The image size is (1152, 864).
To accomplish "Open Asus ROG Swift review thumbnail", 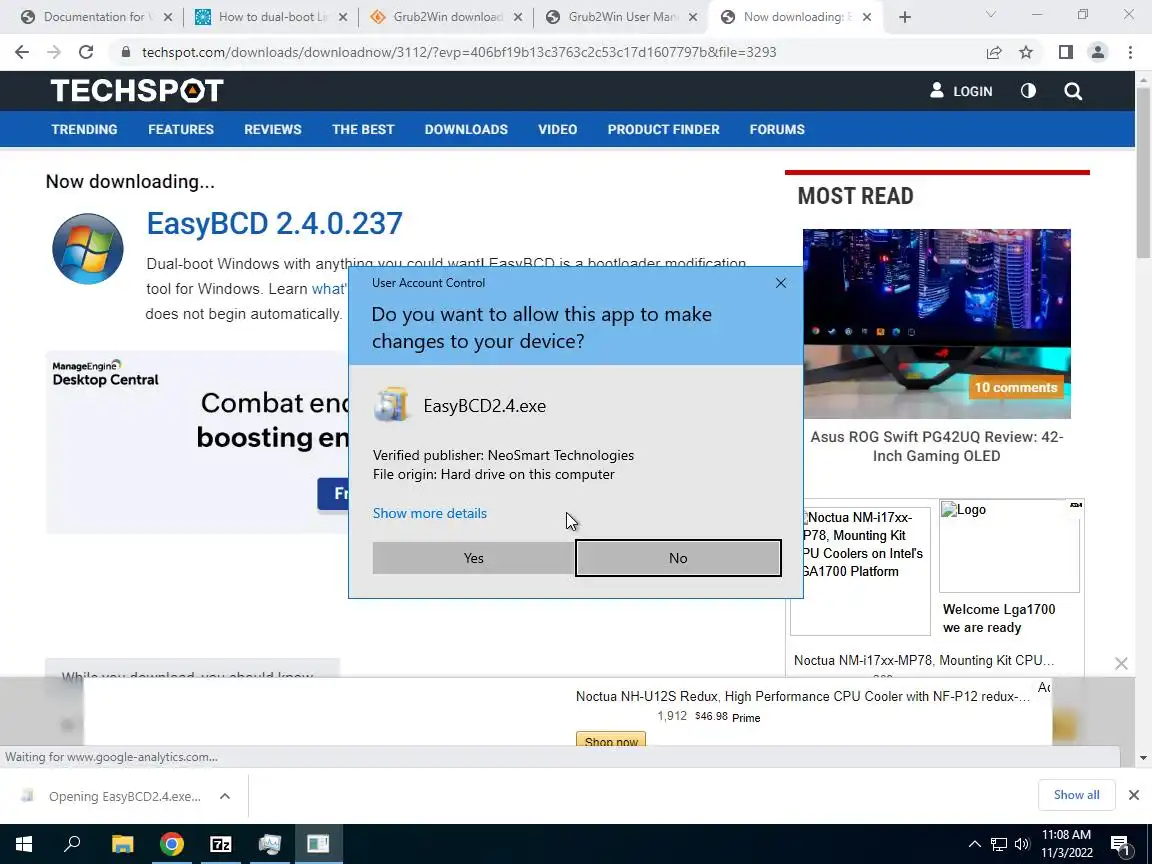I will [x=936, y=323].
